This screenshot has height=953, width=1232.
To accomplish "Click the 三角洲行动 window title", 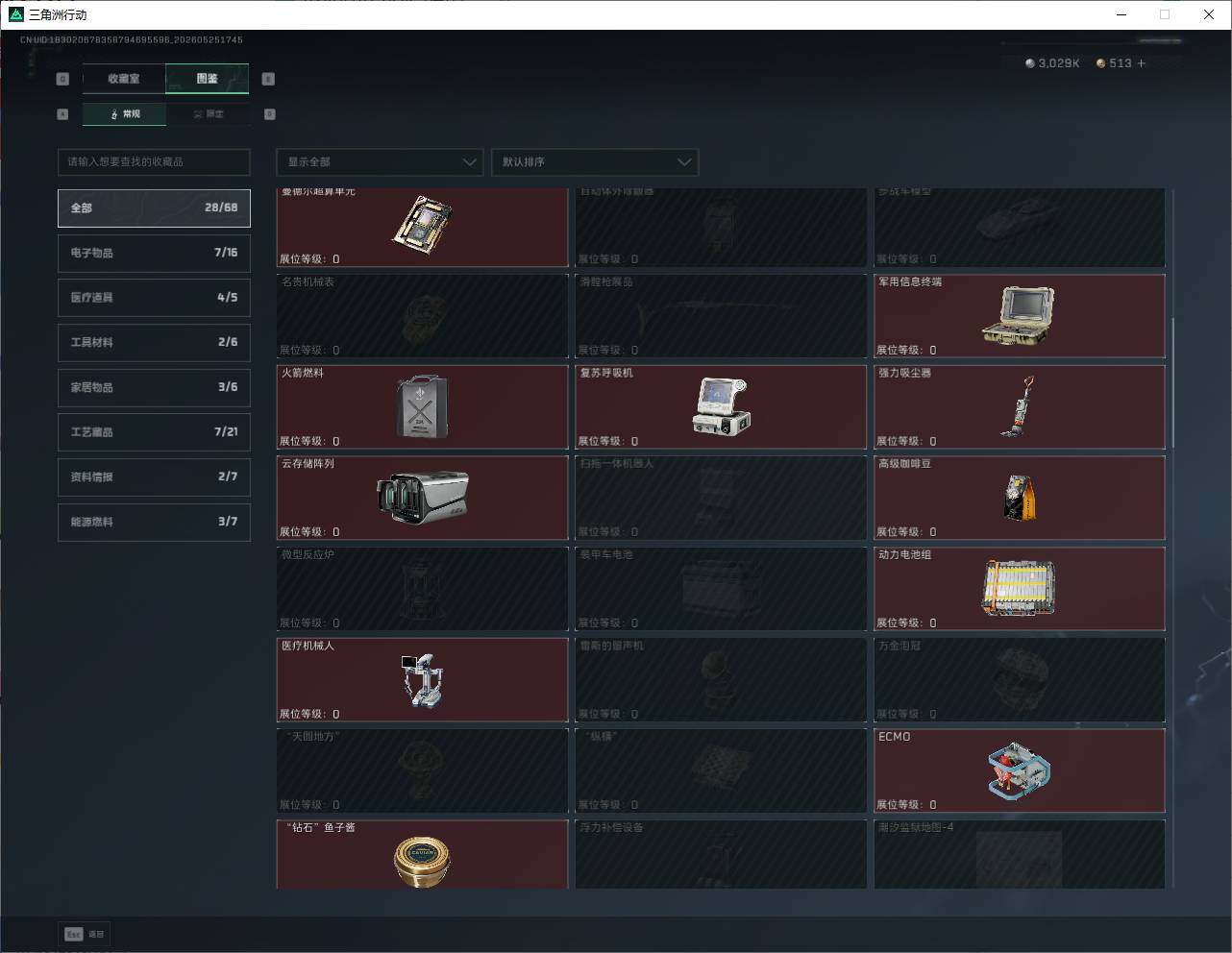I will [x=58, y=14].
